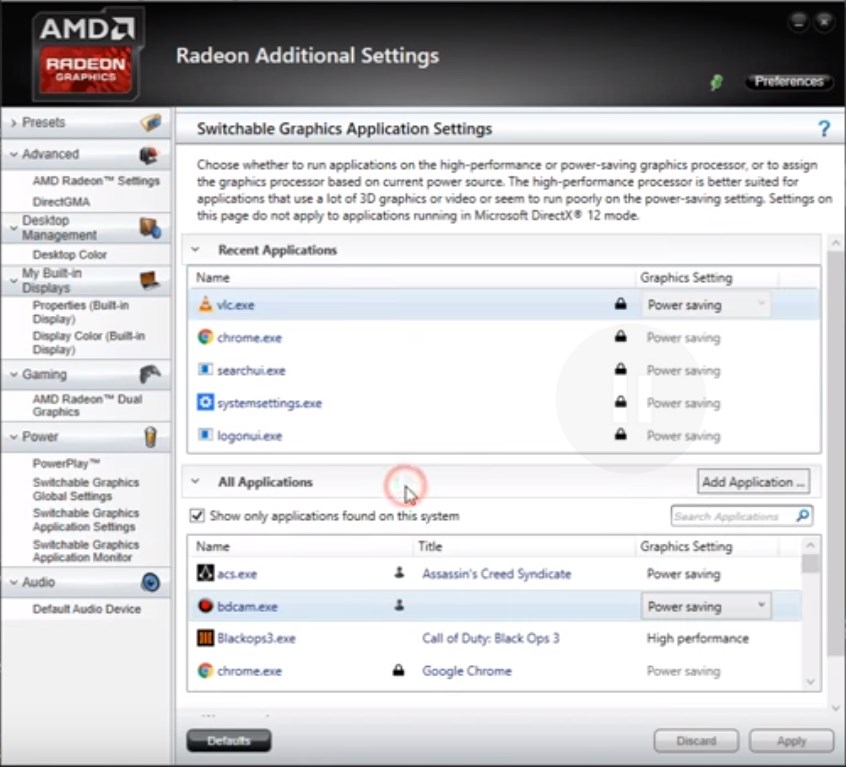This screenshot has width=846, height=767.
Task: Open Properties (Built-in Display) page
Action: click(81, 312)
